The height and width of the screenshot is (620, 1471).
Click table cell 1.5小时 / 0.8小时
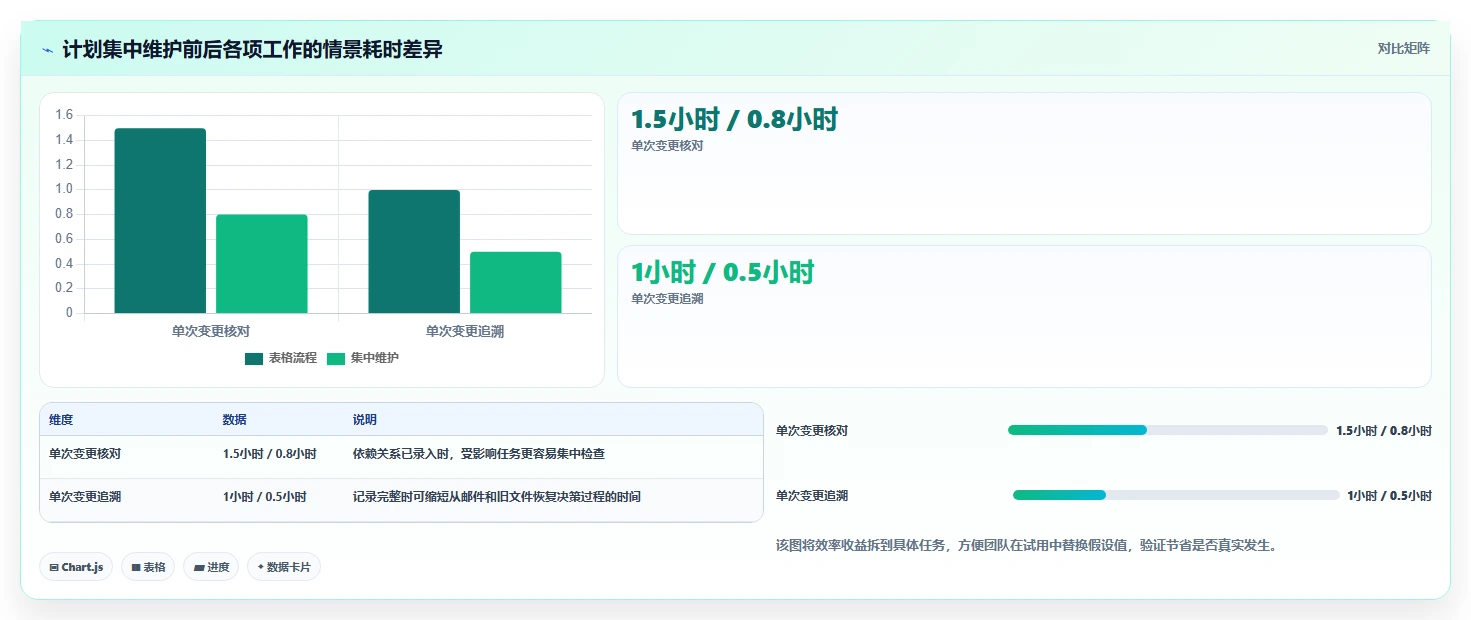pyautogui.click(x=270, y=454)
